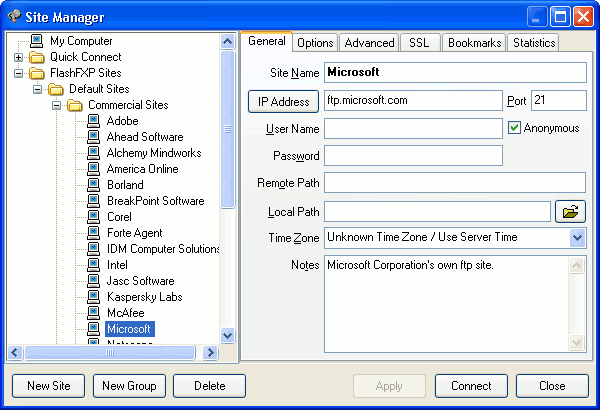Click the Adobe site computer icon
This screenshot has width=600, height=410.
click(93, 121)
